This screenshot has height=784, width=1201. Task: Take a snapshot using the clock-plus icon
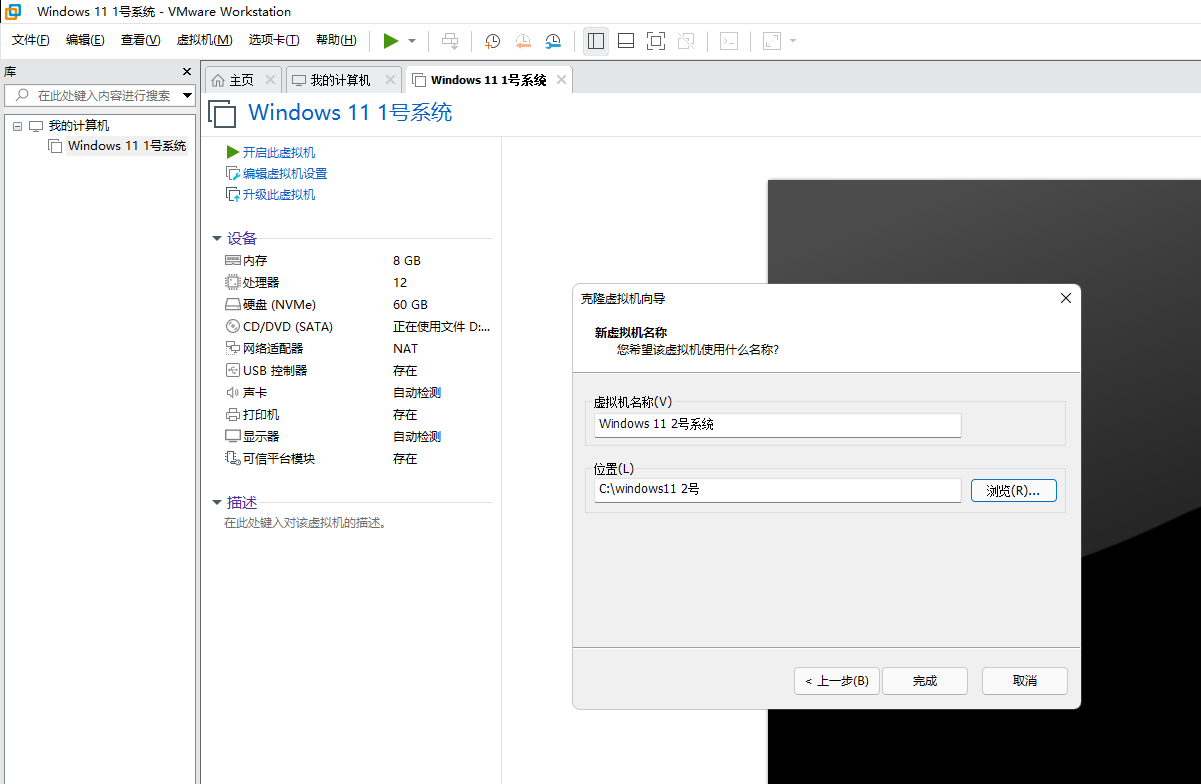493,41
